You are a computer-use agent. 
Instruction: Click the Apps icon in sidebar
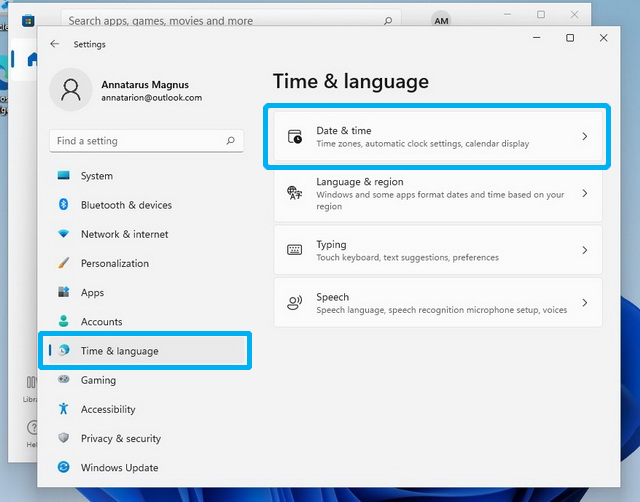pyautogui.click(x=63, y=292)
